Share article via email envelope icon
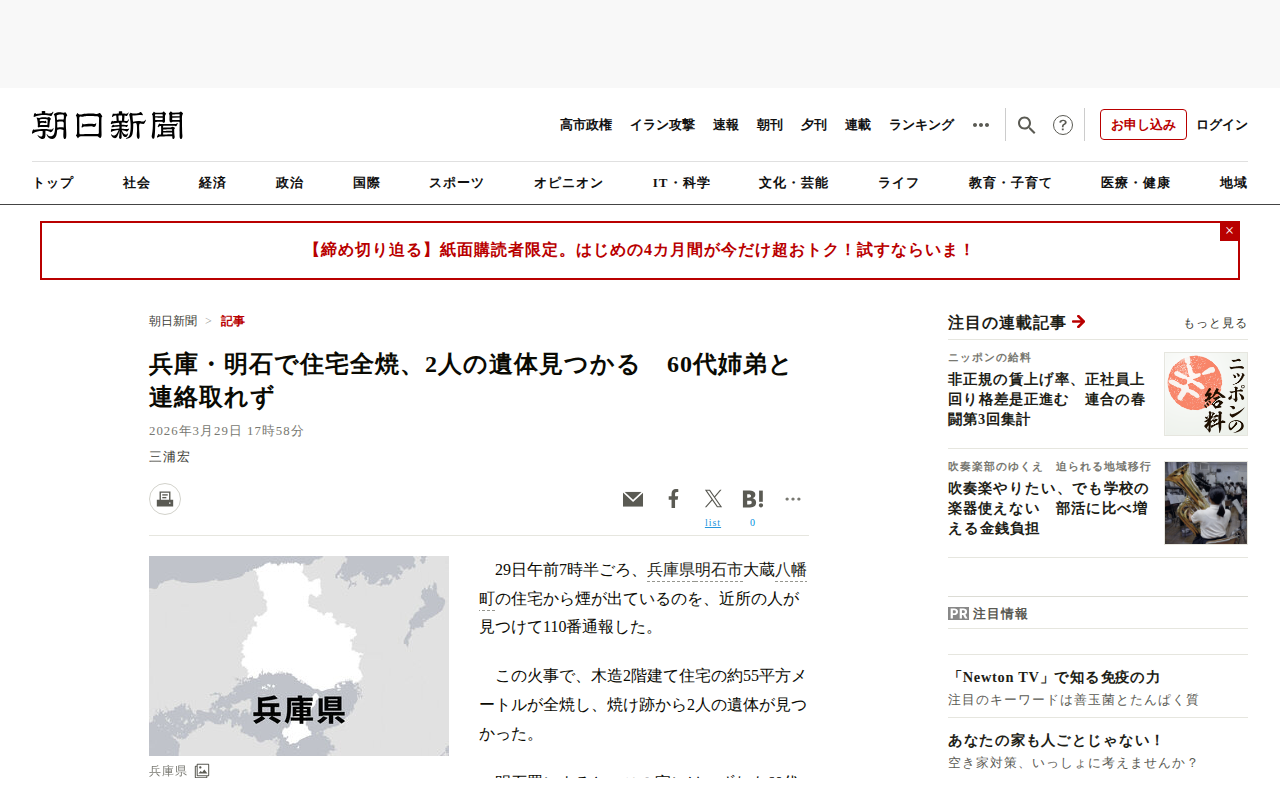1280x800 pixels. [633, 499]
